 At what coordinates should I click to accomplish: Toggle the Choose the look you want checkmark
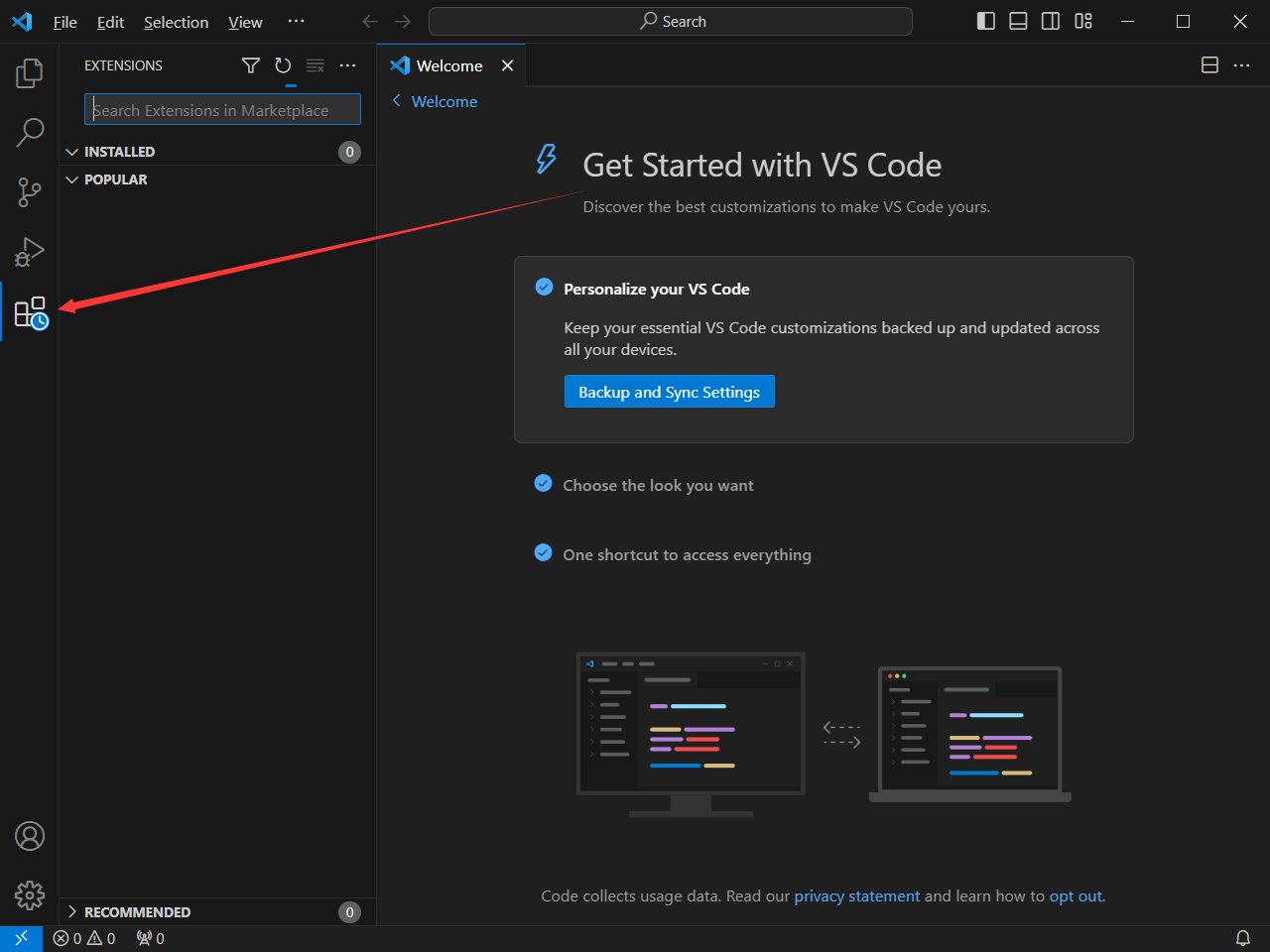pos(543,484)
